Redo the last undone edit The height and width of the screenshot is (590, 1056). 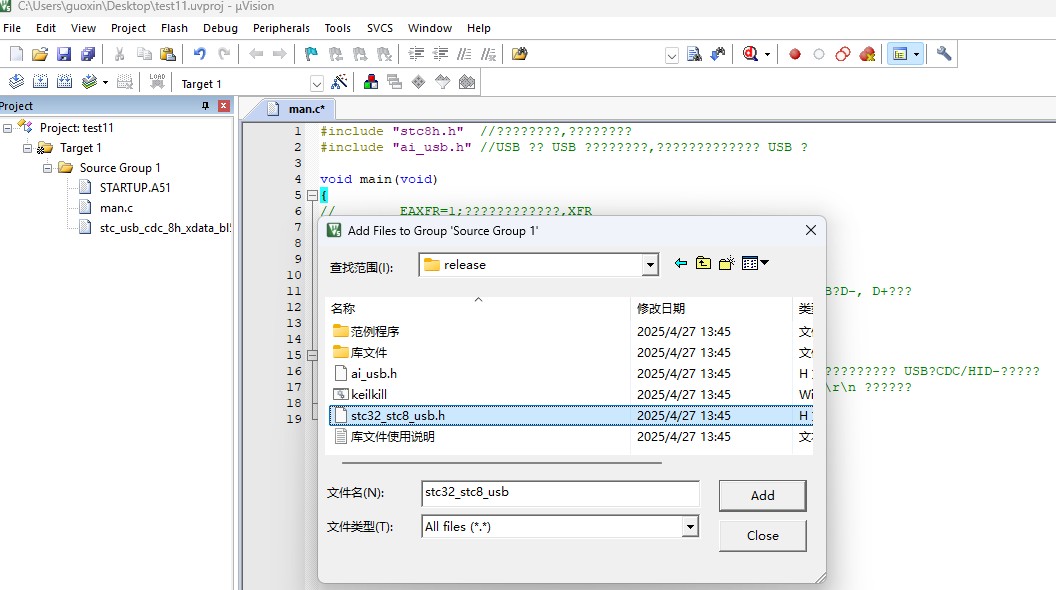(x=224, y=54)
